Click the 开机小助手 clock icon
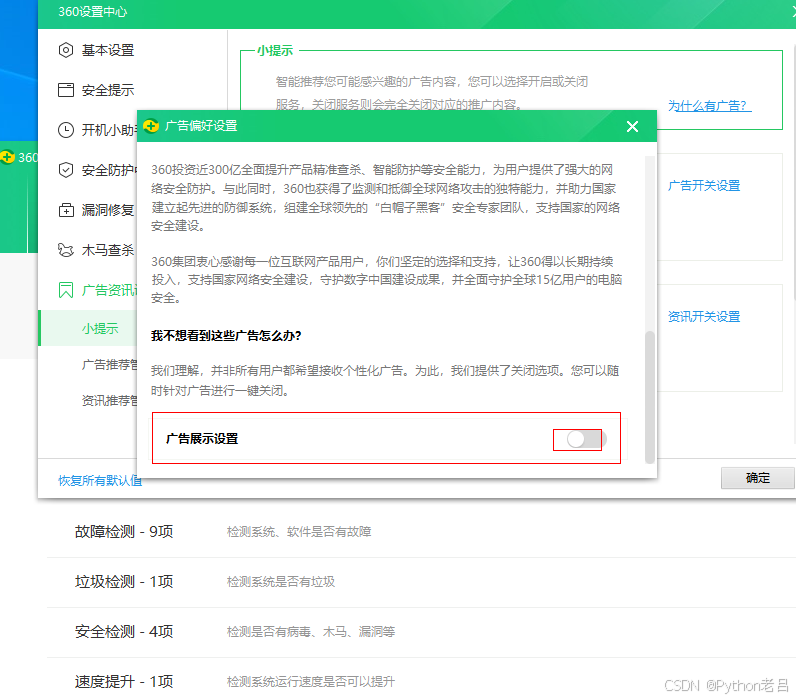The image size is (796, 699). [65, 130]
